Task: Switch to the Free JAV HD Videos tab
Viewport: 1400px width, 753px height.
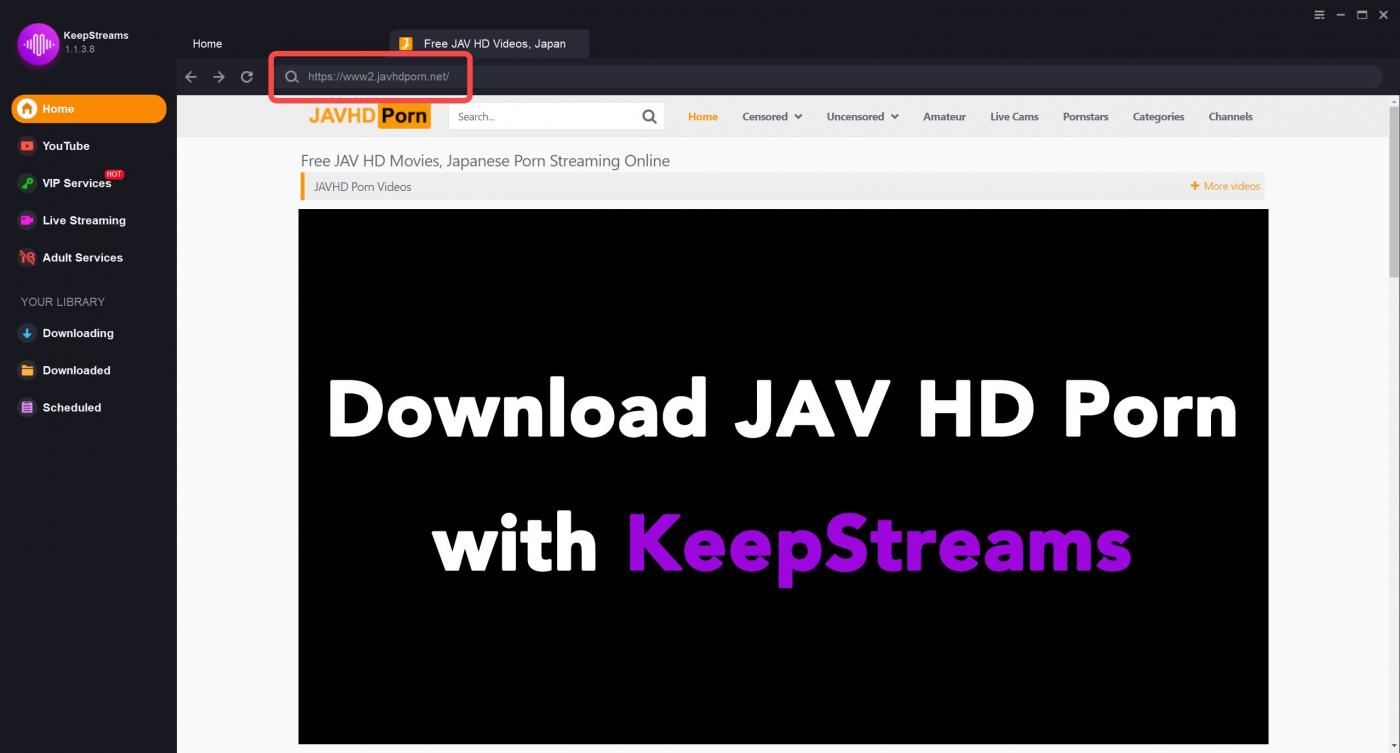Action: pyautogui.click(x=490, y=44)
